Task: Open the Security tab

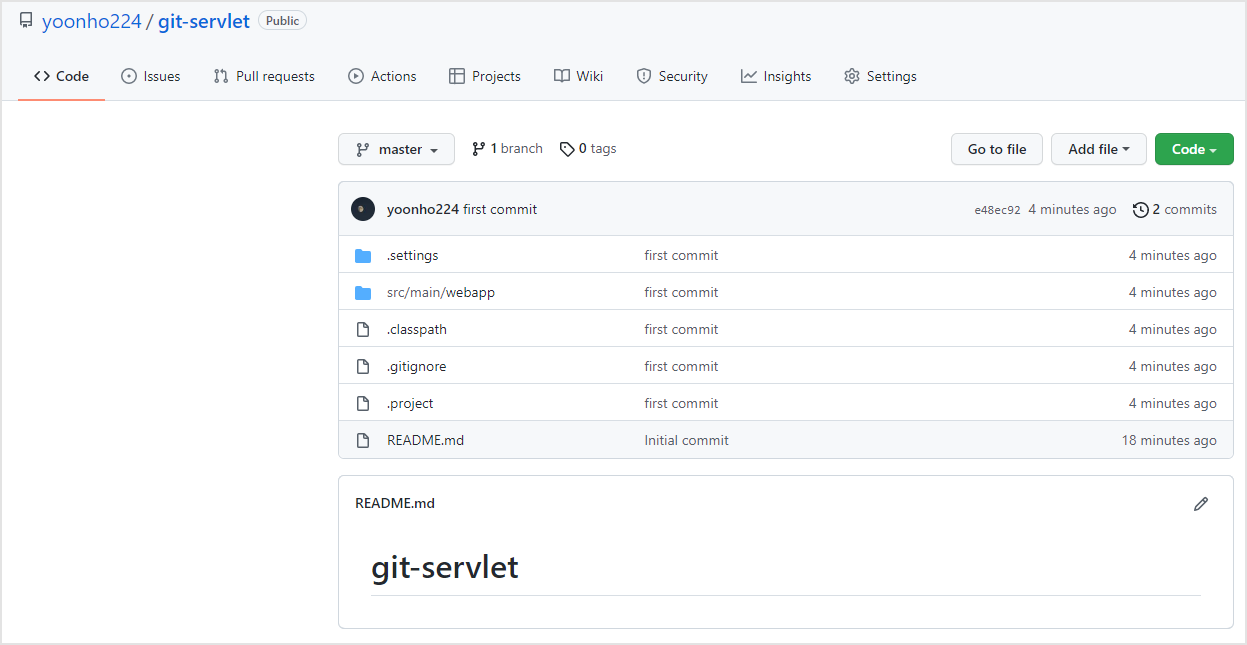Action: pos(672,76)
